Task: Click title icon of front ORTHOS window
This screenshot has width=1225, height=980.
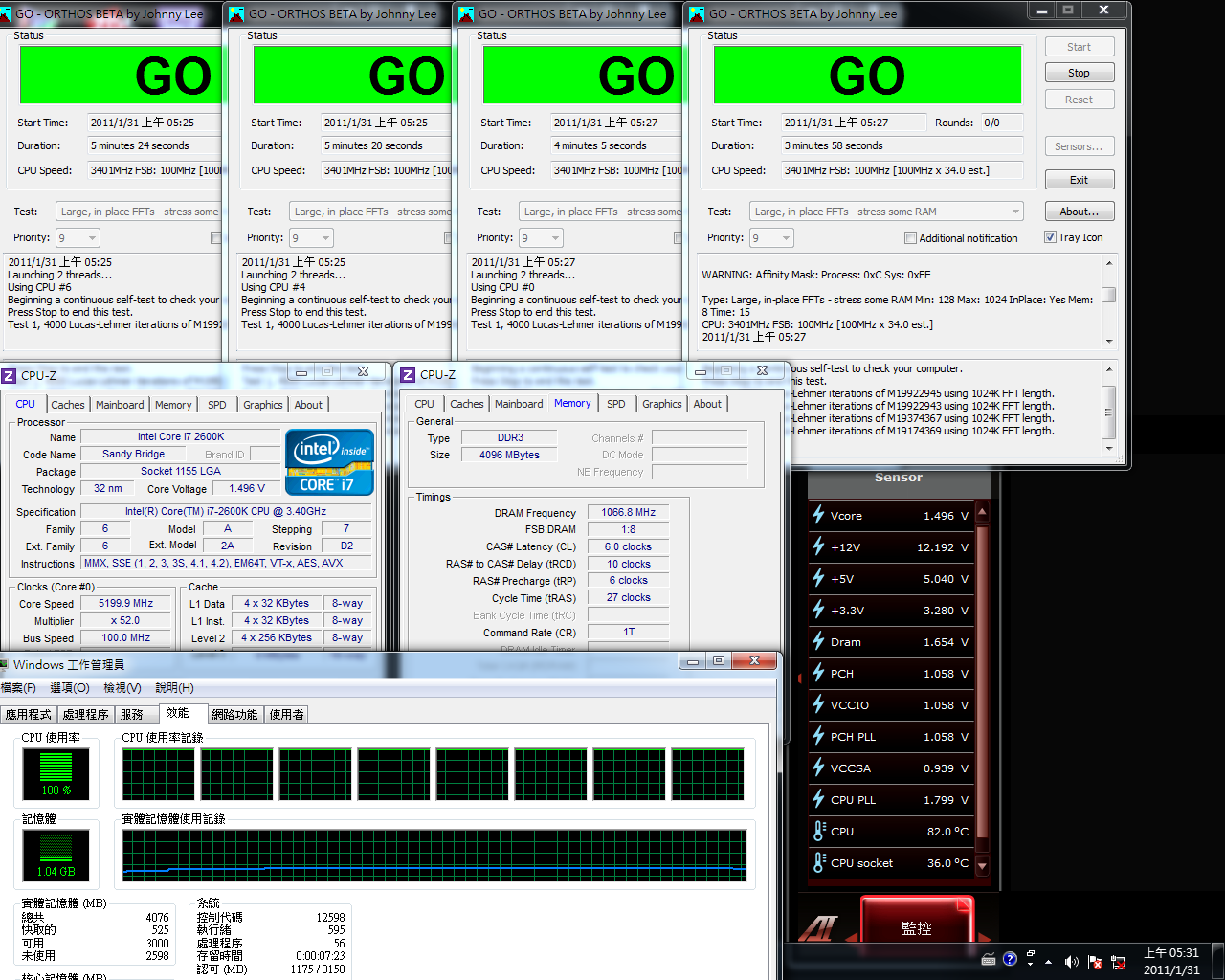Action: click(x=697, y=13)
